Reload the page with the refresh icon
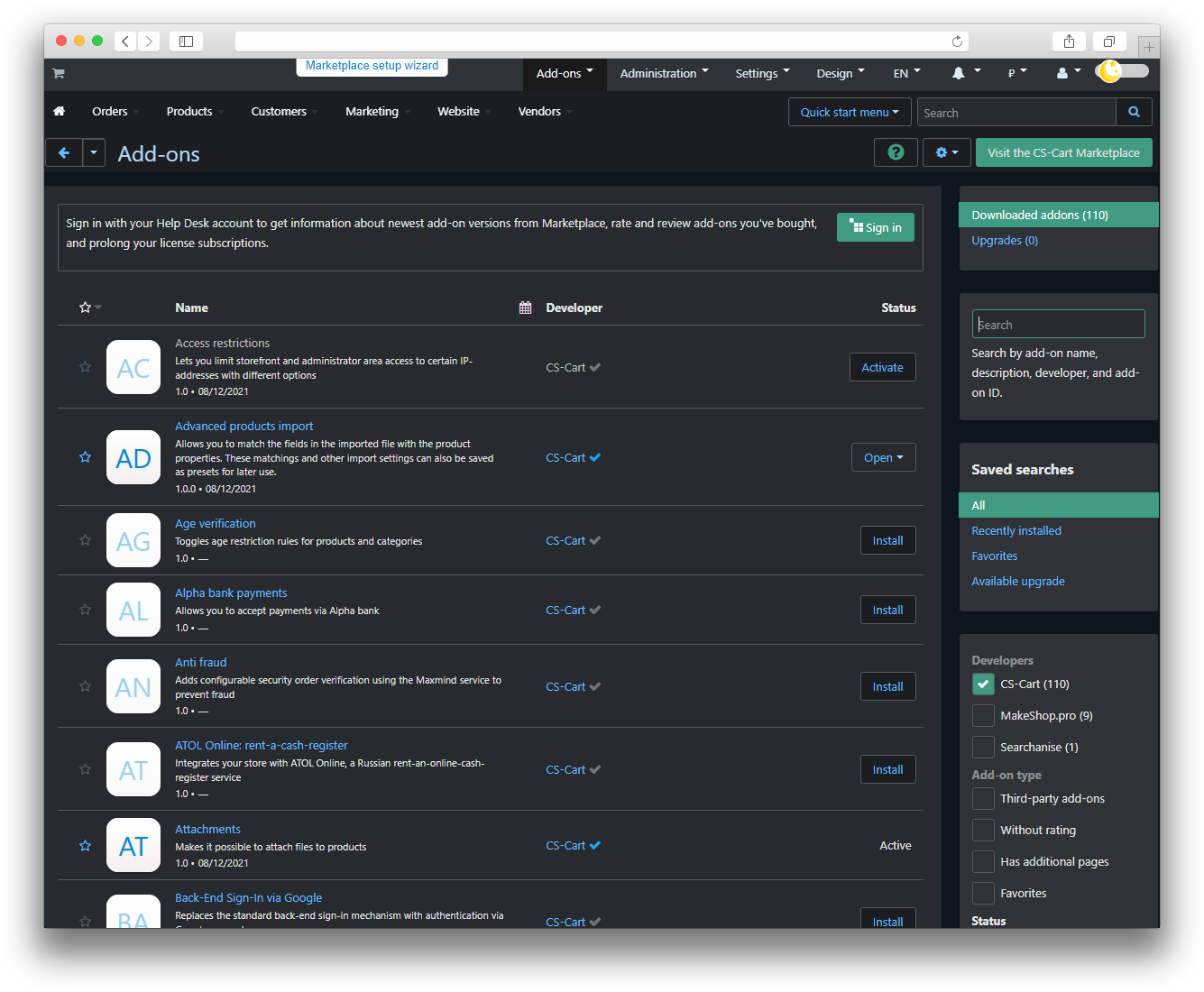 point(957,41)
